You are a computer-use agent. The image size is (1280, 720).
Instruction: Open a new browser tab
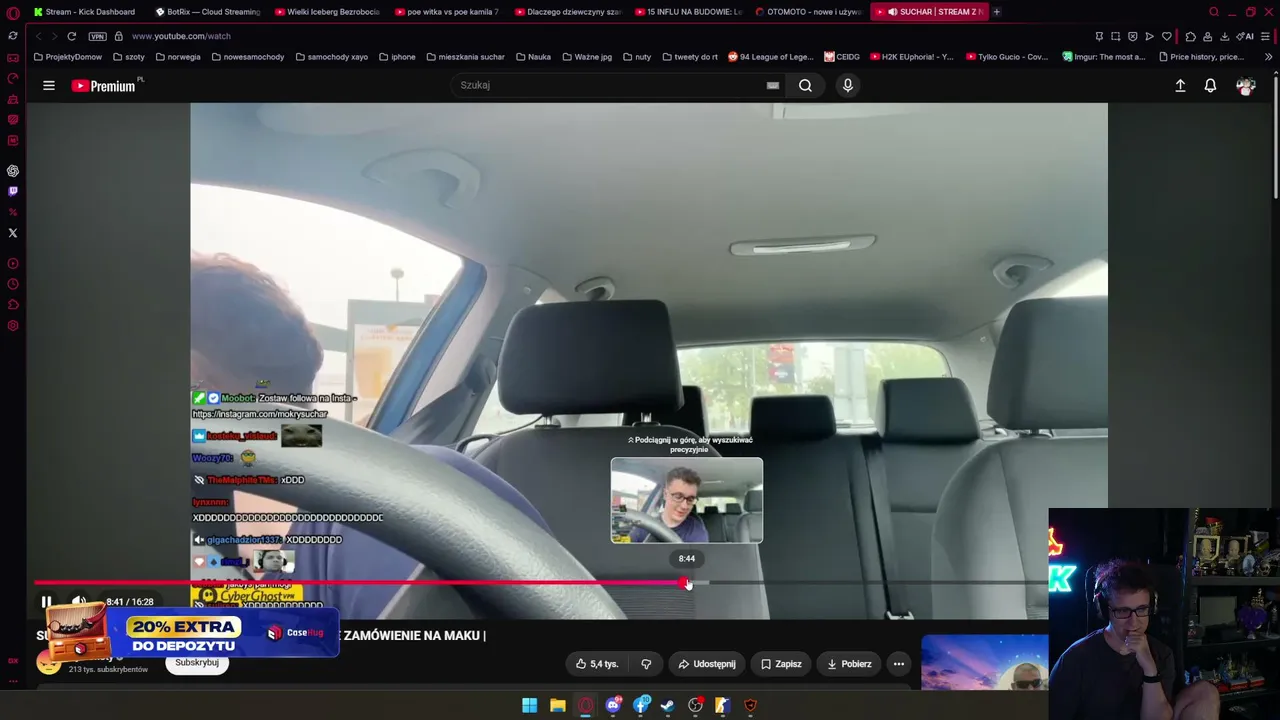click(x=996, y=12)
